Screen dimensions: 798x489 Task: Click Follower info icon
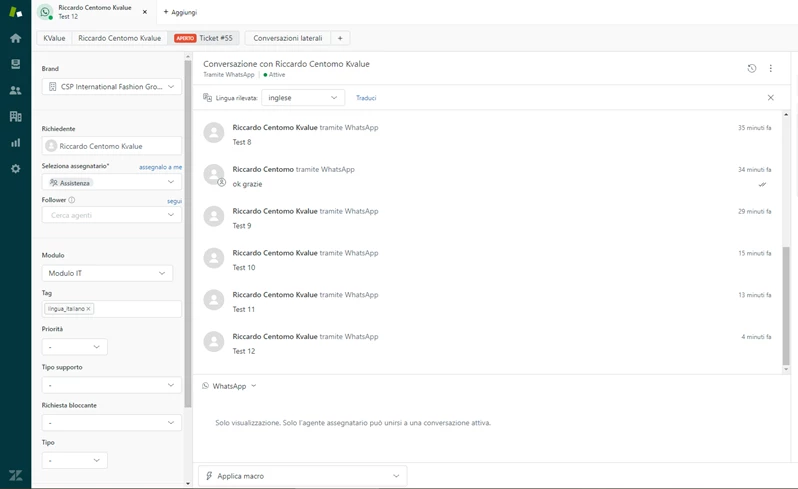pyautogui.click(x=72, y=200)
